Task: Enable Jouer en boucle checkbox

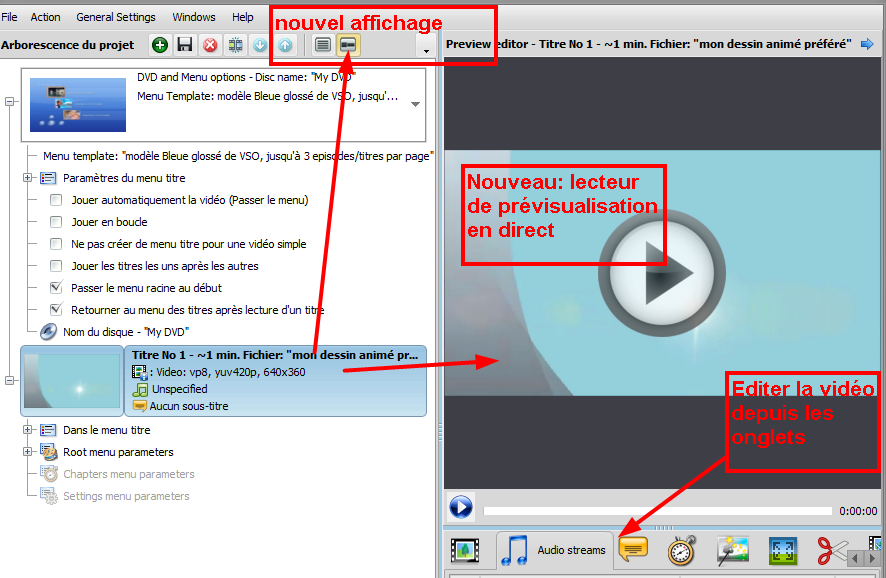Action: (56, 222)
